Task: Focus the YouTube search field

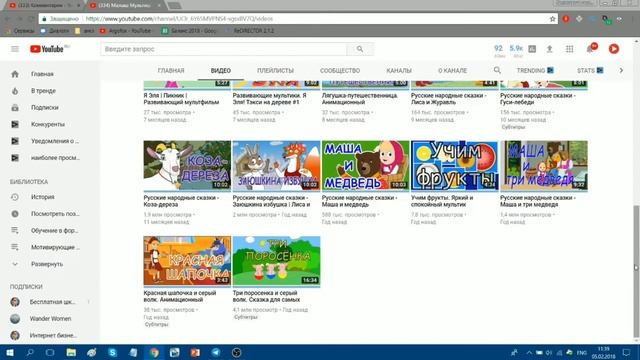Action: point(224,49)
